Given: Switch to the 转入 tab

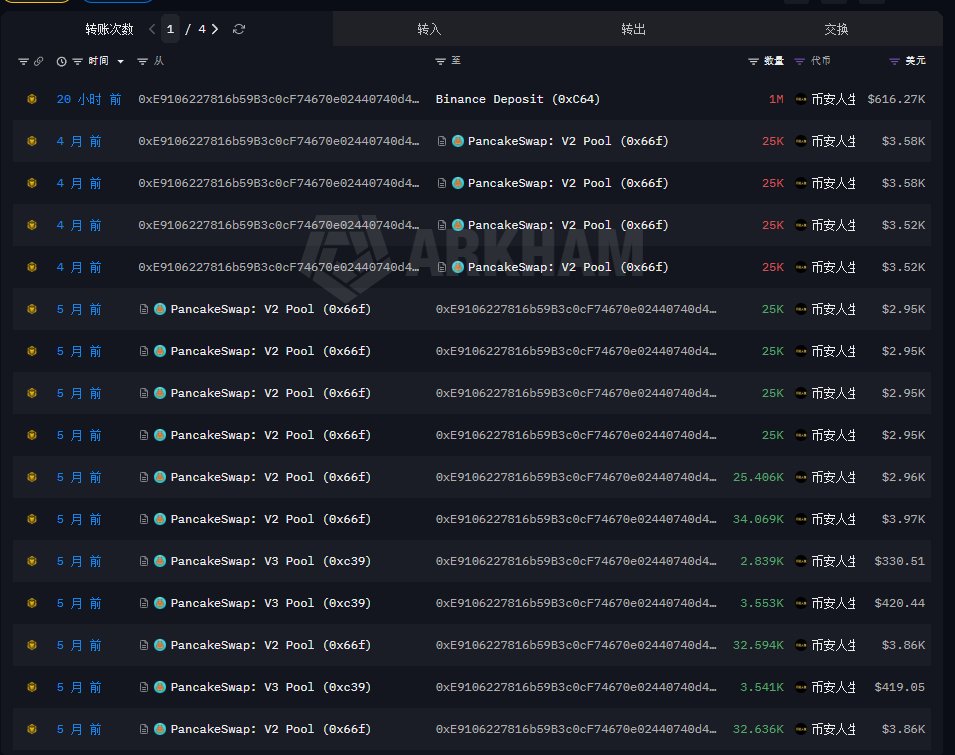Looking at the screenshot, I should coord(429,29).
